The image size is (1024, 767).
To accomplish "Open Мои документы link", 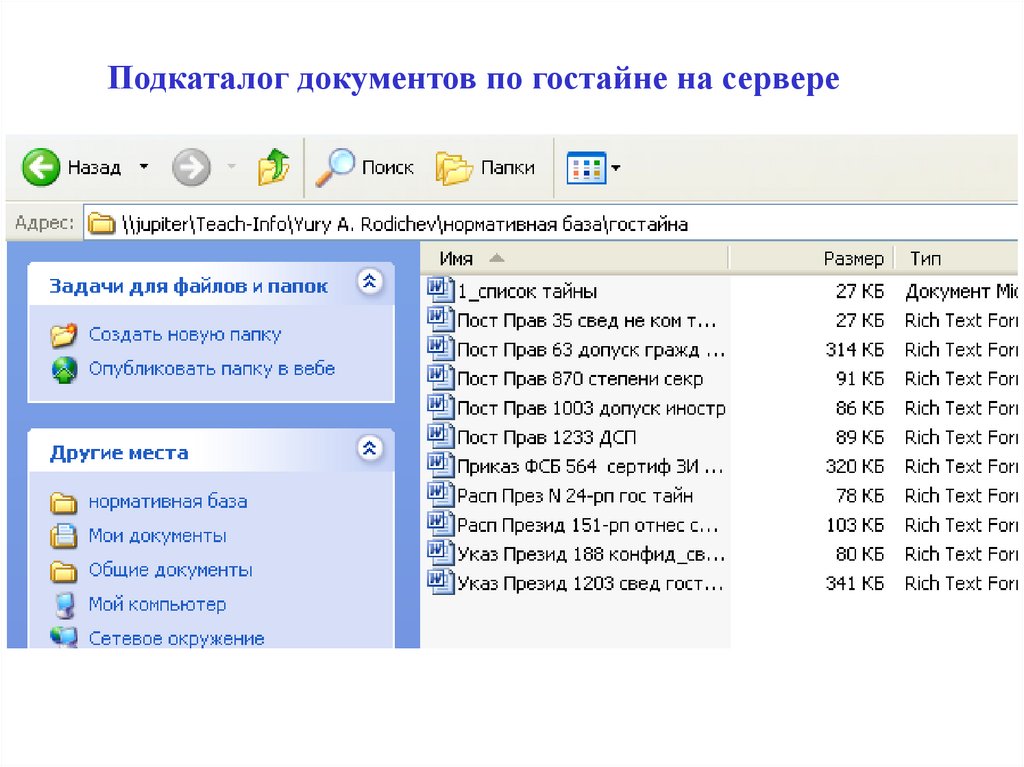I will (157, 536).
